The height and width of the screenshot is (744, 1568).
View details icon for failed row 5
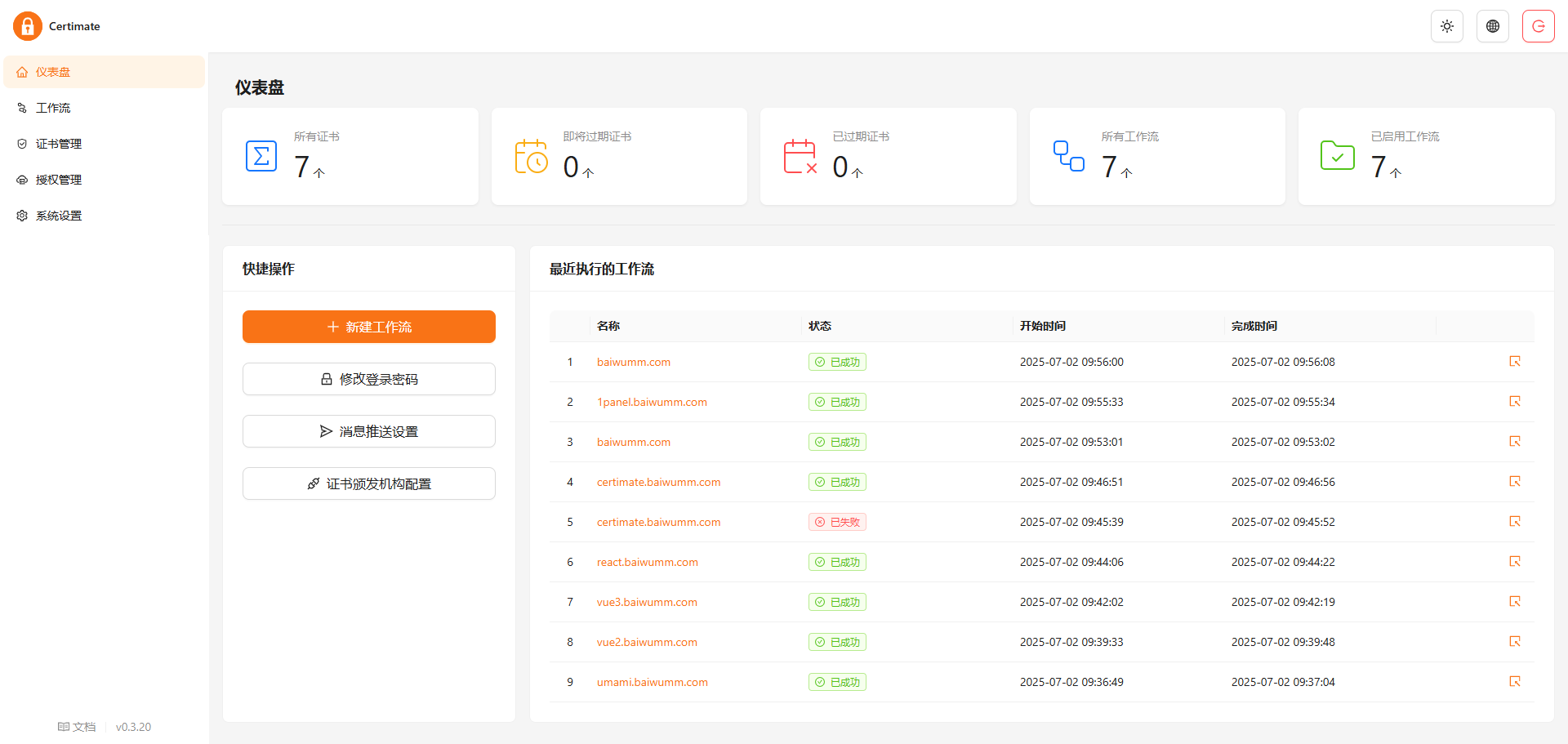click(1515, 521)
